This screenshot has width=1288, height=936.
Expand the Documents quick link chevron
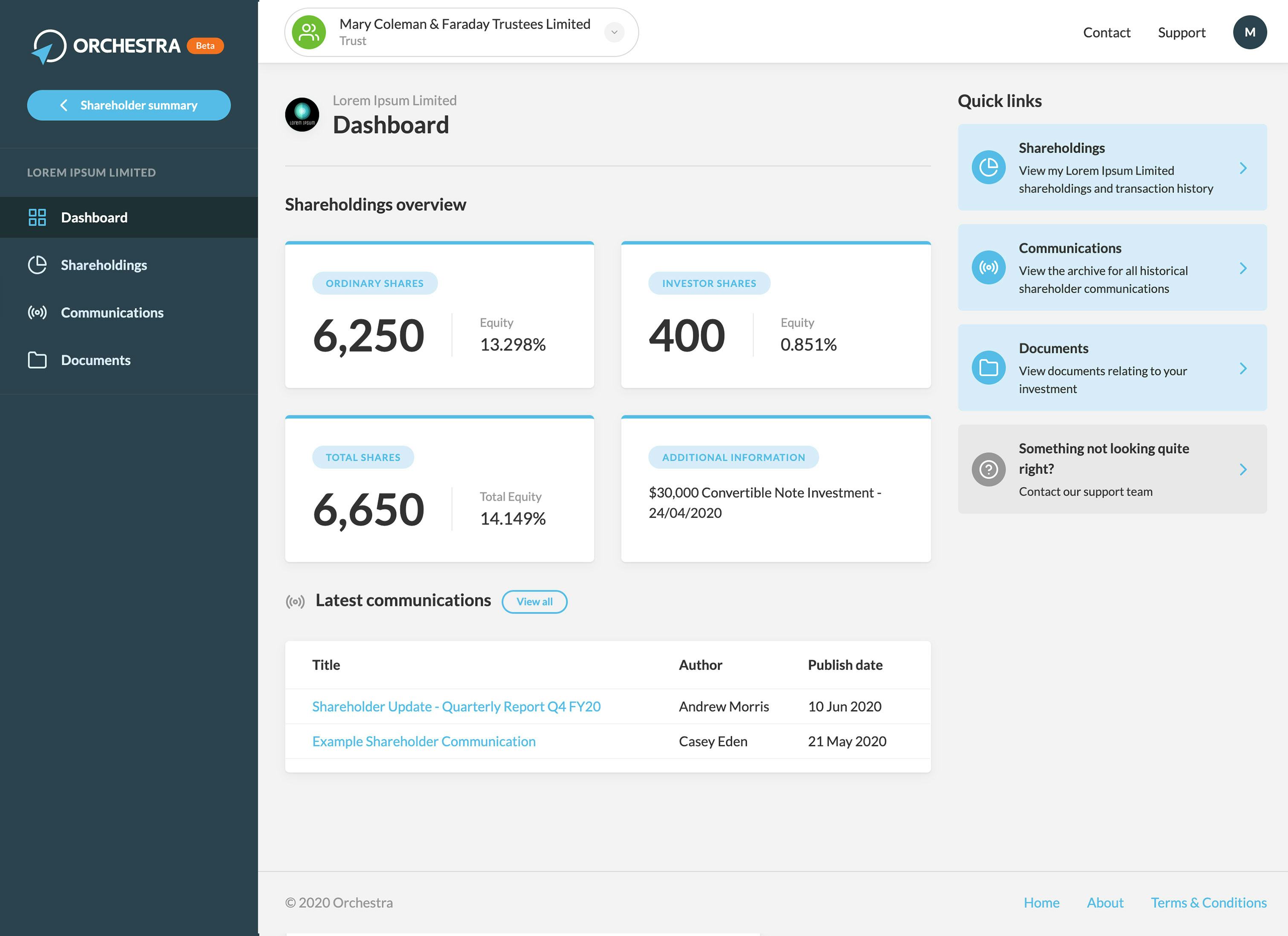tap(1244, 368)
